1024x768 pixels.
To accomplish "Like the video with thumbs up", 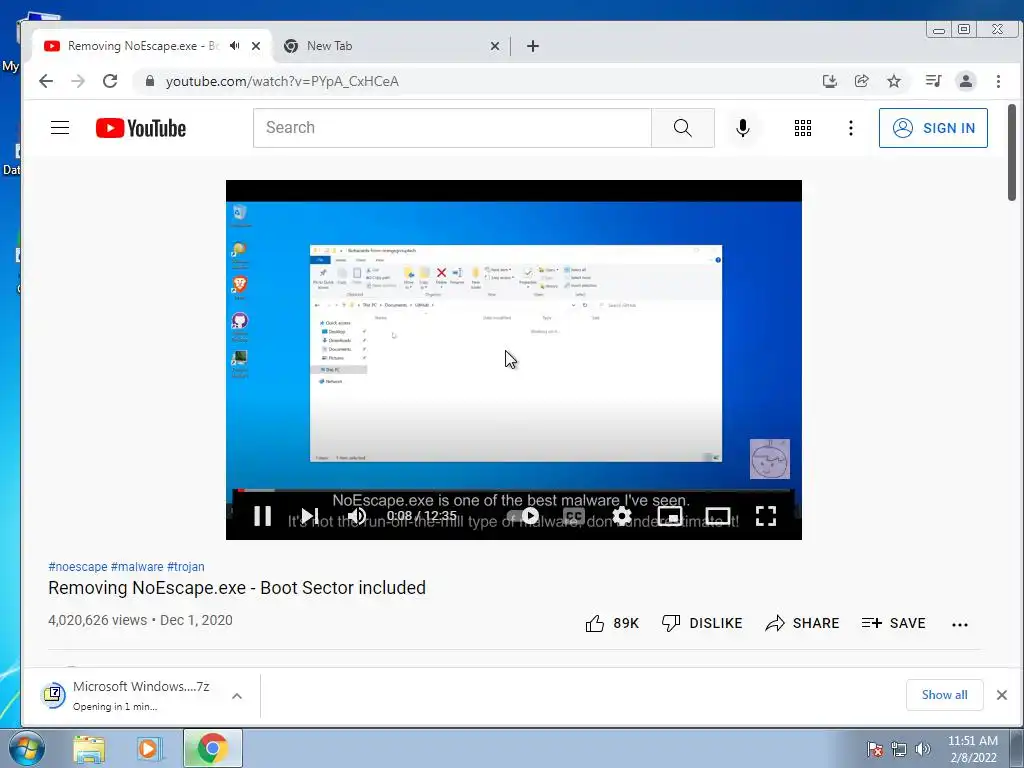I will click(612, 623).
